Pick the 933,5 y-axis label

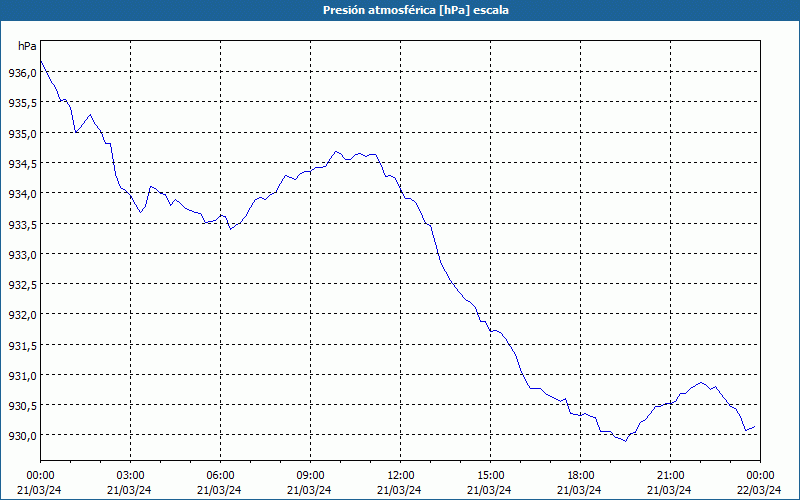22,224
